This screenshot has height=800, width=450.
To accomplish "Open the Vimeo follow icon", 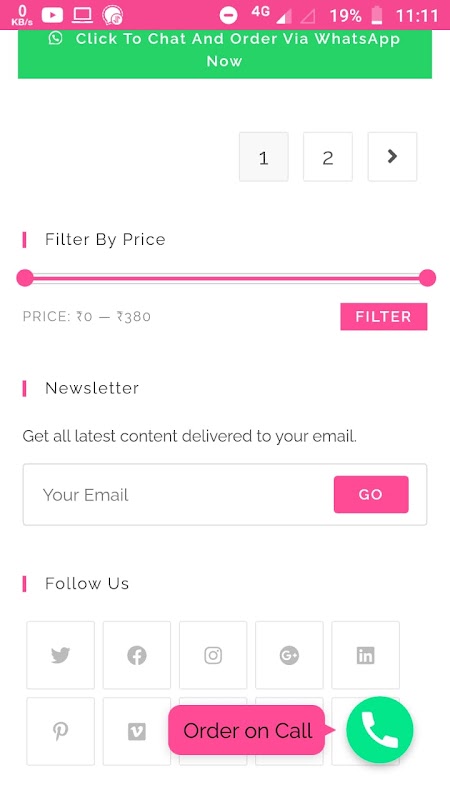I will tap(137, 732).
